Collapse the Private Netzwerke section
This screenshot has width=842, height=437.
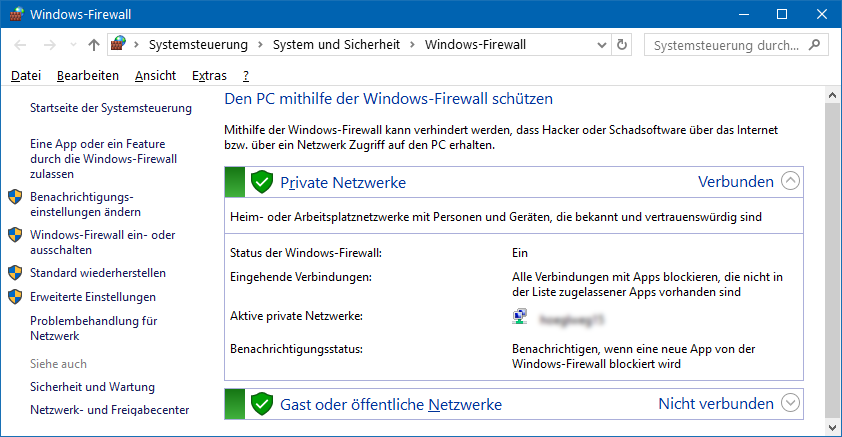coord(790,182)
